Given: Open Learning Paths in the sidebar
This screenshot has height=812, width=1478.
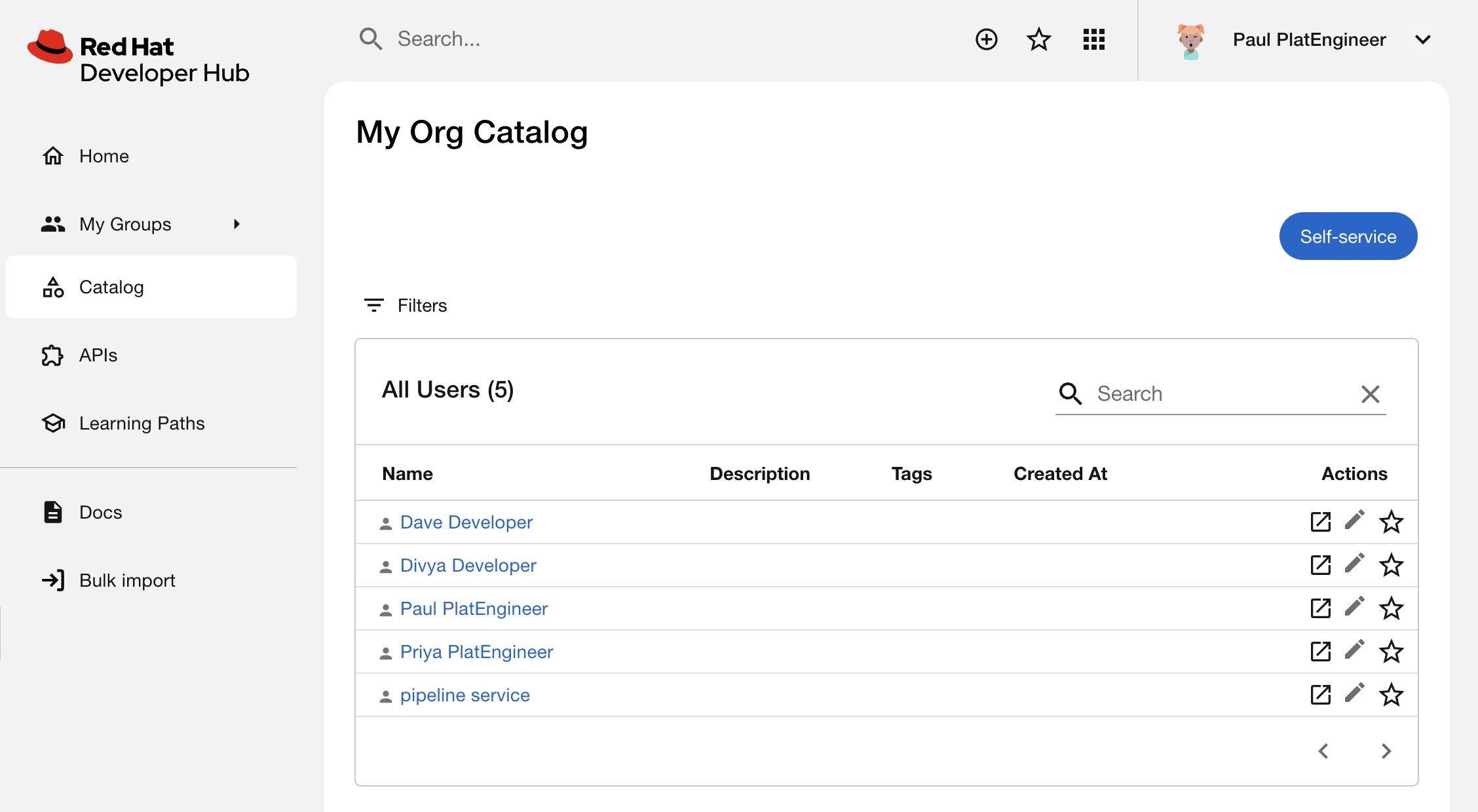Looking at the screenshot, I should (x=151, y=423).
